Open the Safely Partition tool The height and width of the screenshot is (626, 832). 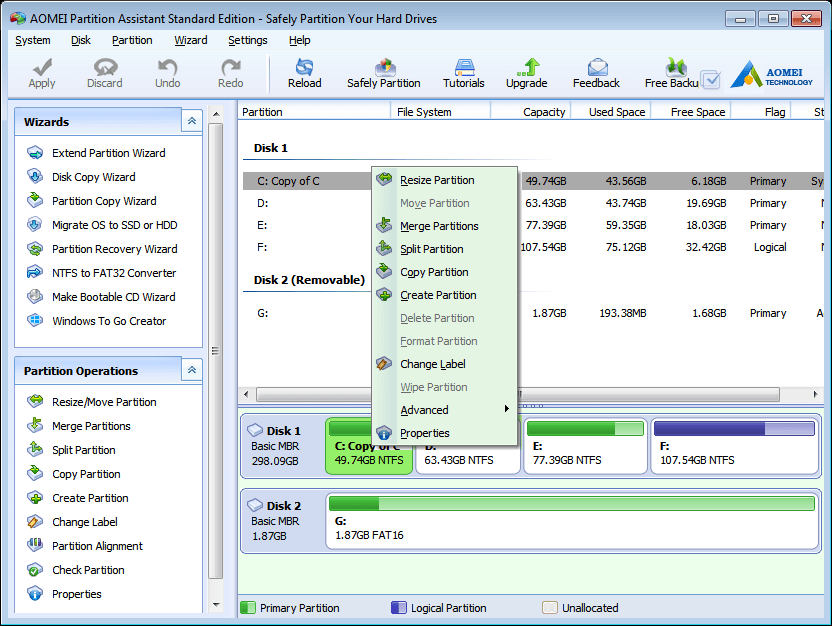(384, 72)
